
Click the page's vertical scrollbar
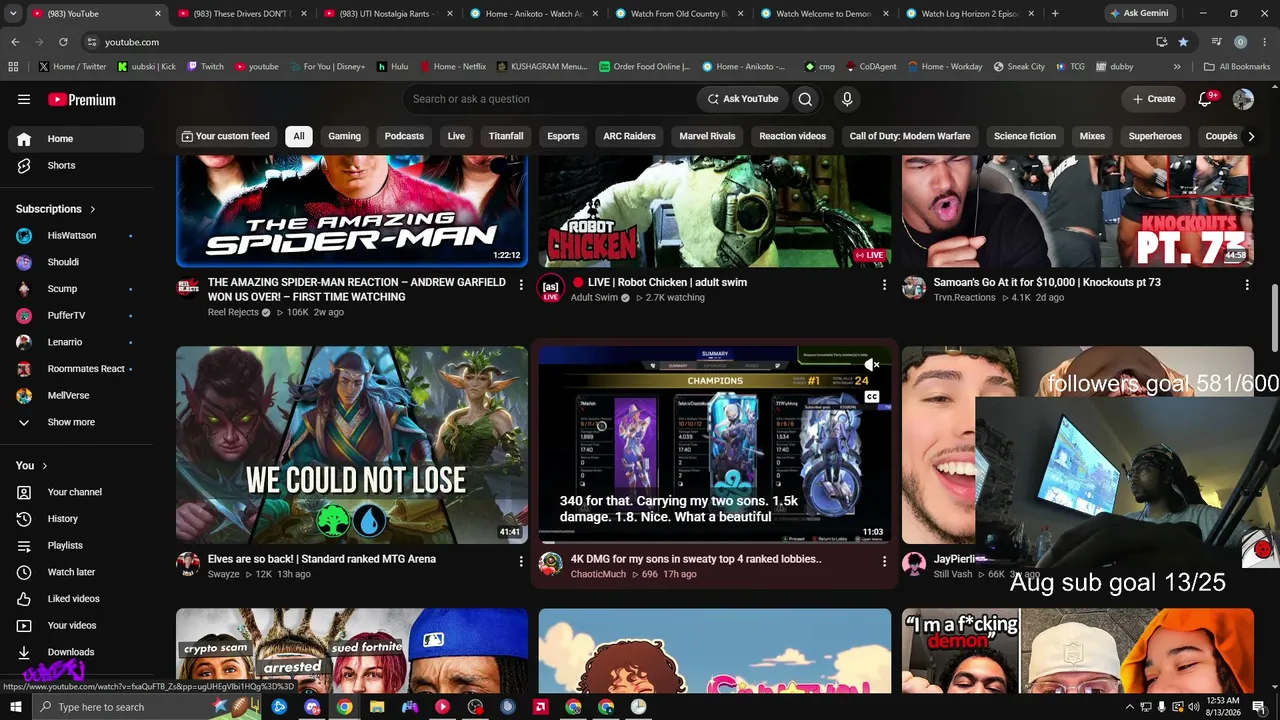point(1274,320)
